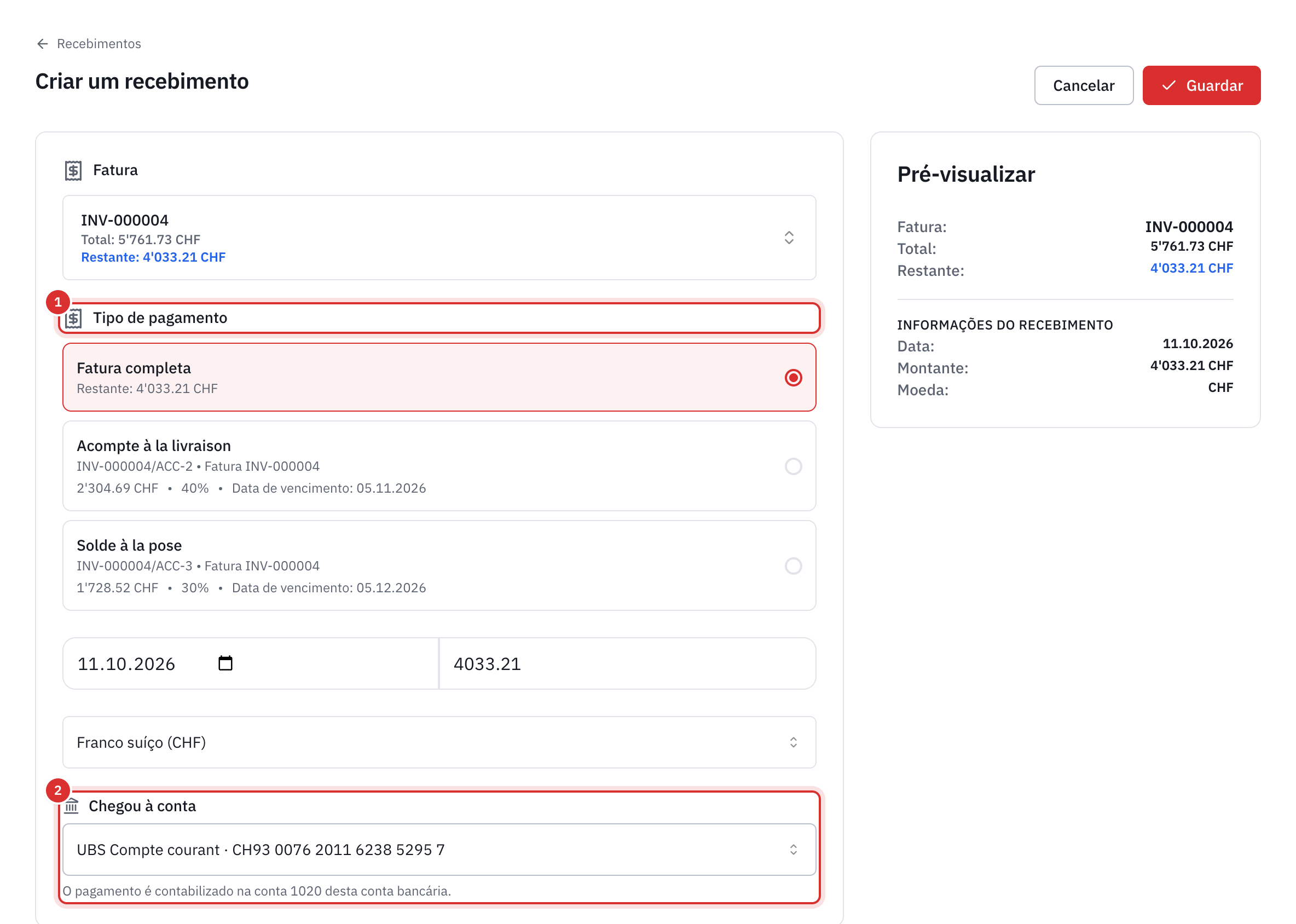
Task: Click the 11.10.2026 Data value in preview
Action: point(1197,344)
